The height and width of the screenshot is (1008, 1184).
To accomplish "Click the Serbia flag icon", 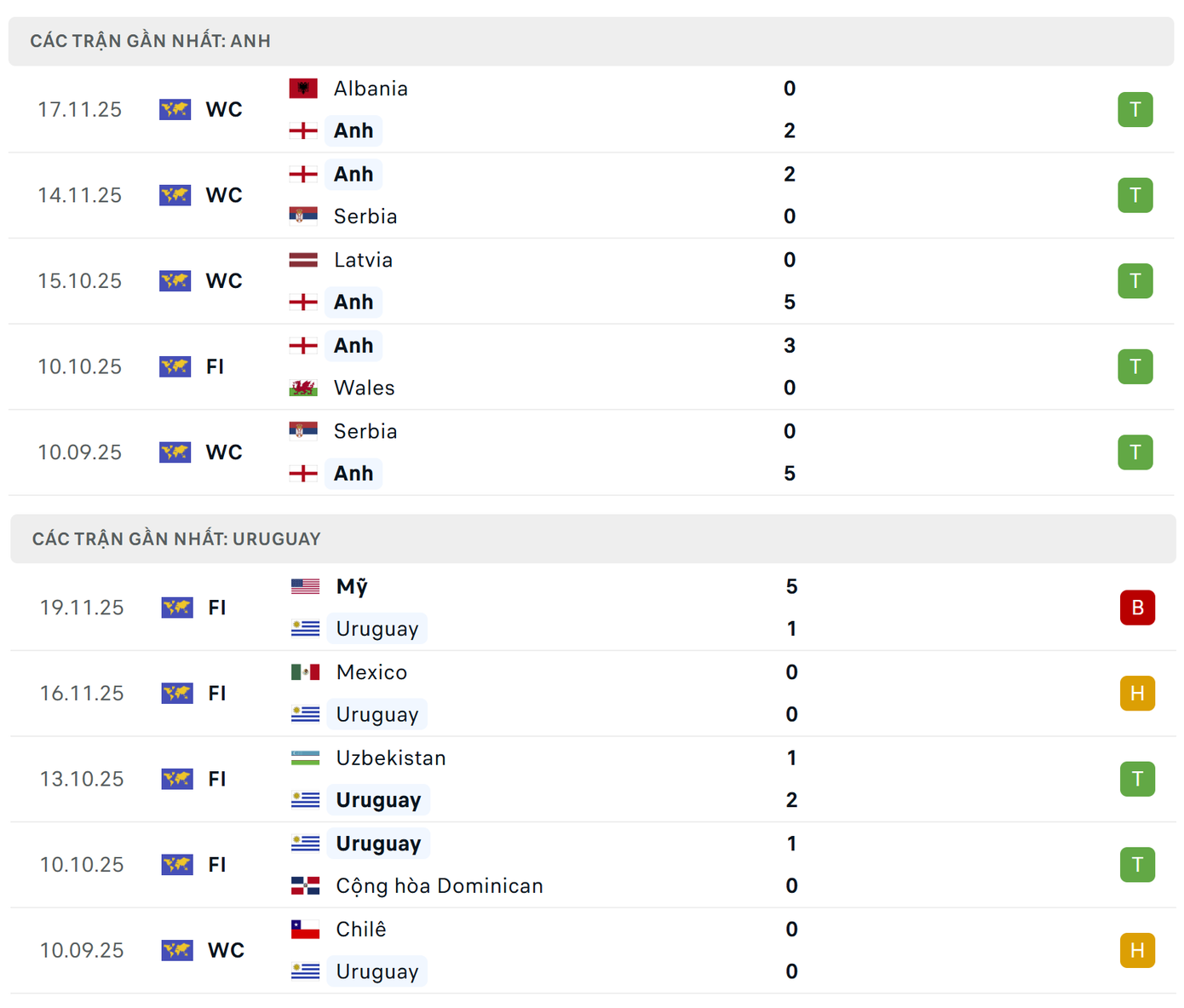I will [303, 216].
